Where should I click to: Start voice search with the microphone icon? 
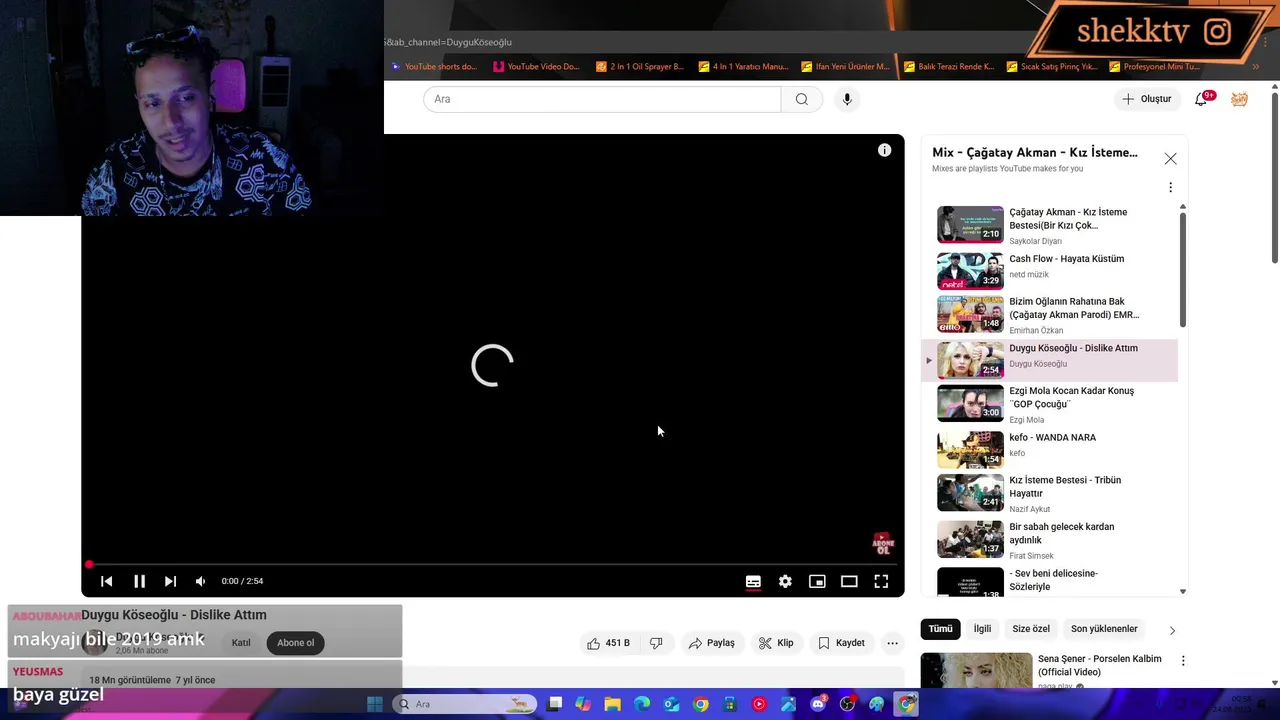(847, 99)
